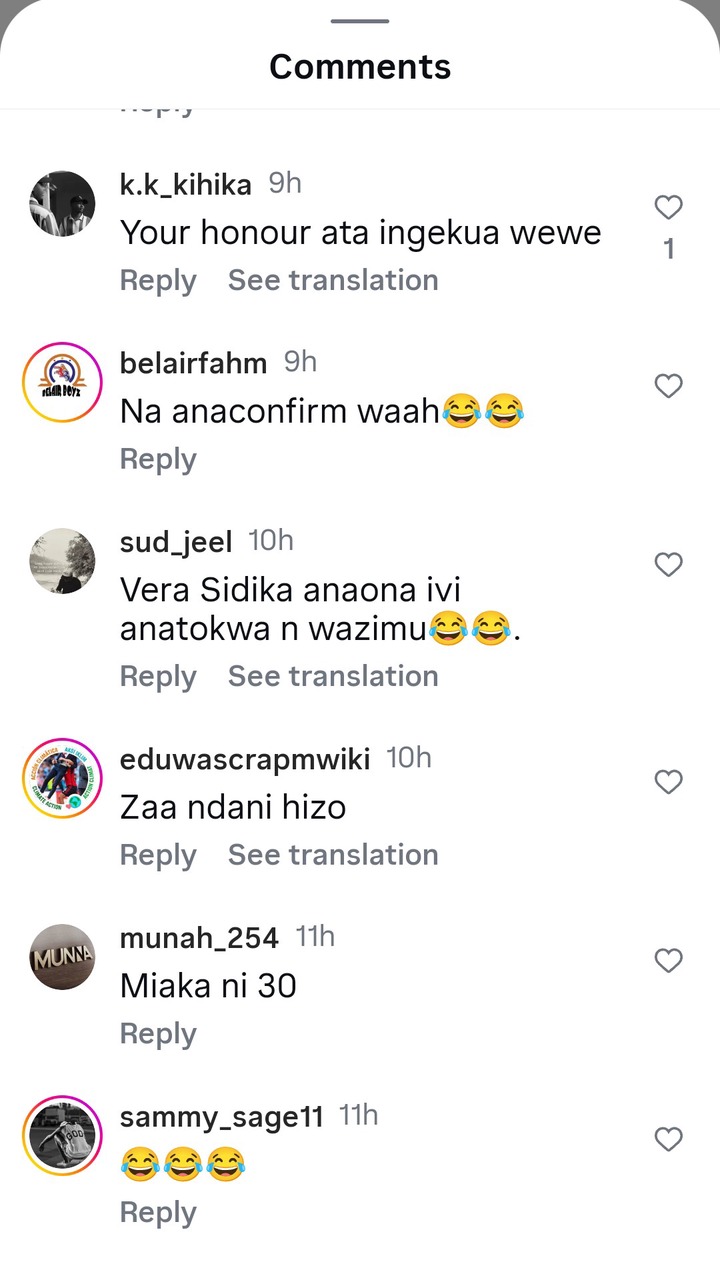Open k.k_kihika's profile picture
720x1264 pixels.
point(62,204)
